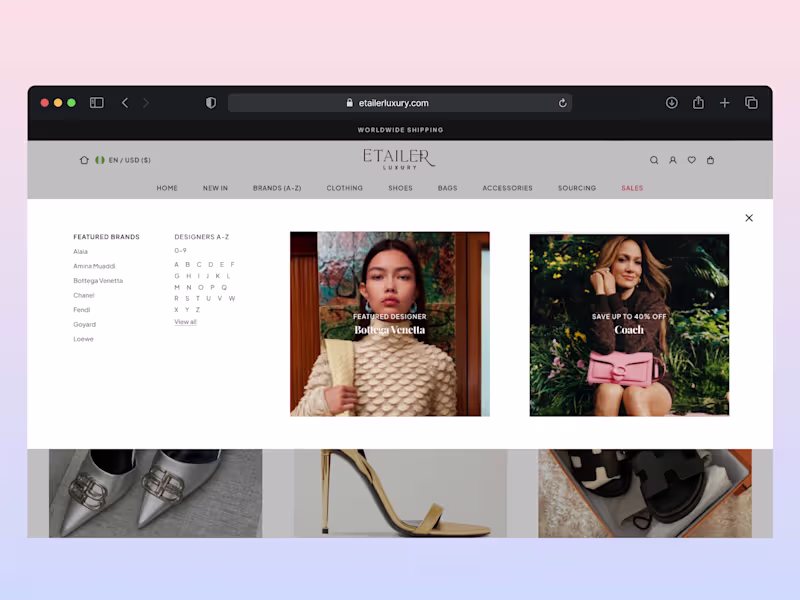Image resolution: width=800 pixels, height=600 pixels.
Task: Select Bottega Veneta in Featured Brands list
Action: (x=98, y=281)
